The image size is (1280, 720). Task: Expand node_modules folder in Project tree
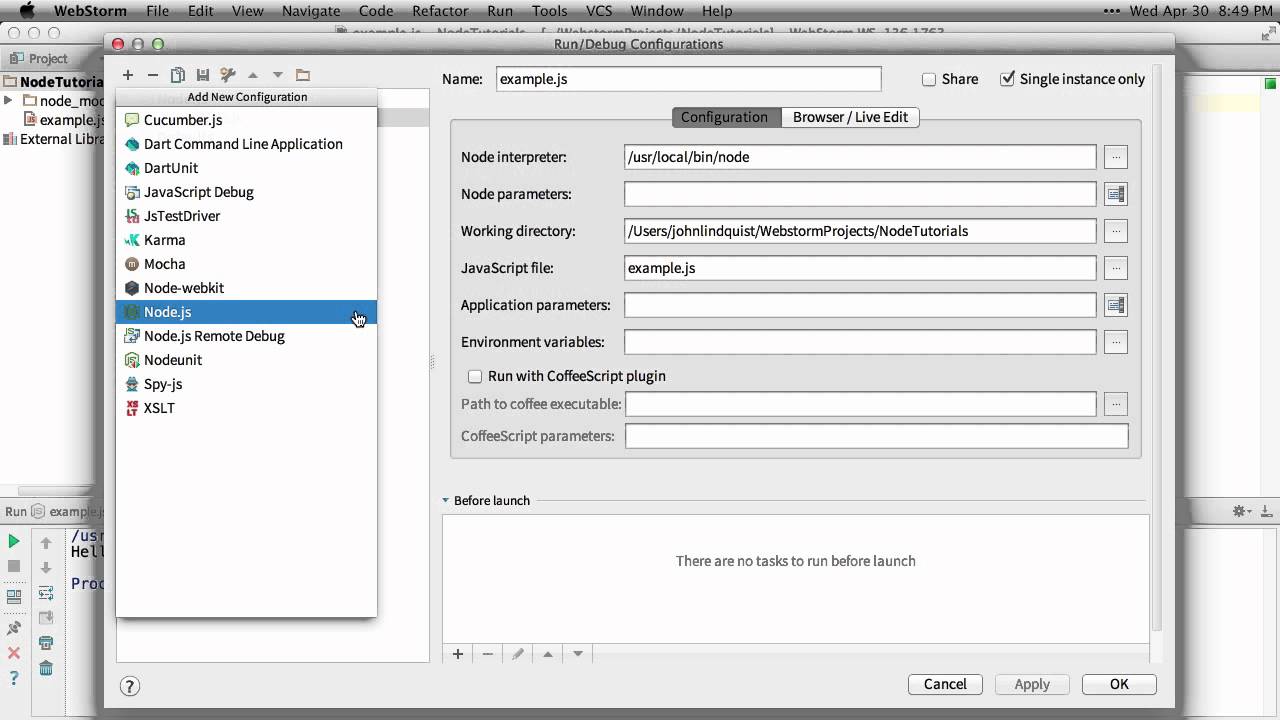point(8,101)
